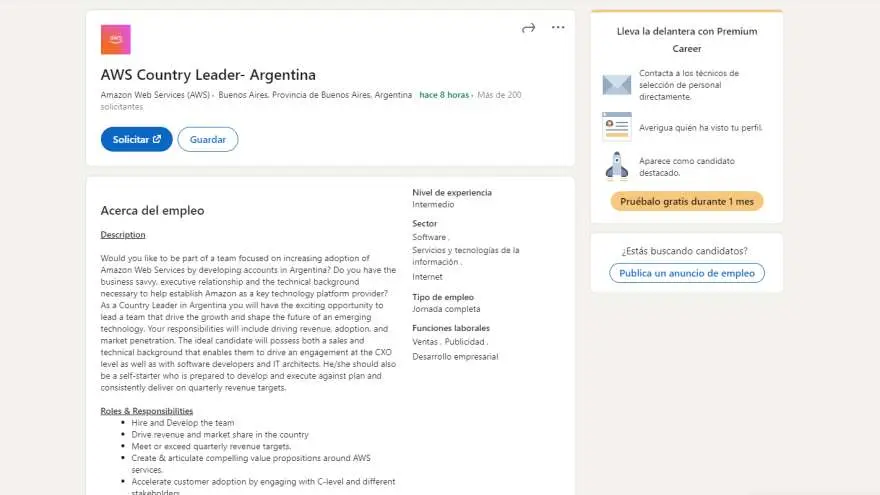Viewport: 880px width, 495px height.
Task: Click the AWS Country Leader- Argentina title
Action: pos(208,75)
